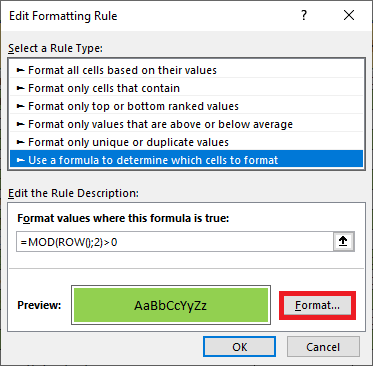Viewport: 373px width, 366px height.
Task: Close the Edit Formatting Rule dialog
Action: pos(349,15)
